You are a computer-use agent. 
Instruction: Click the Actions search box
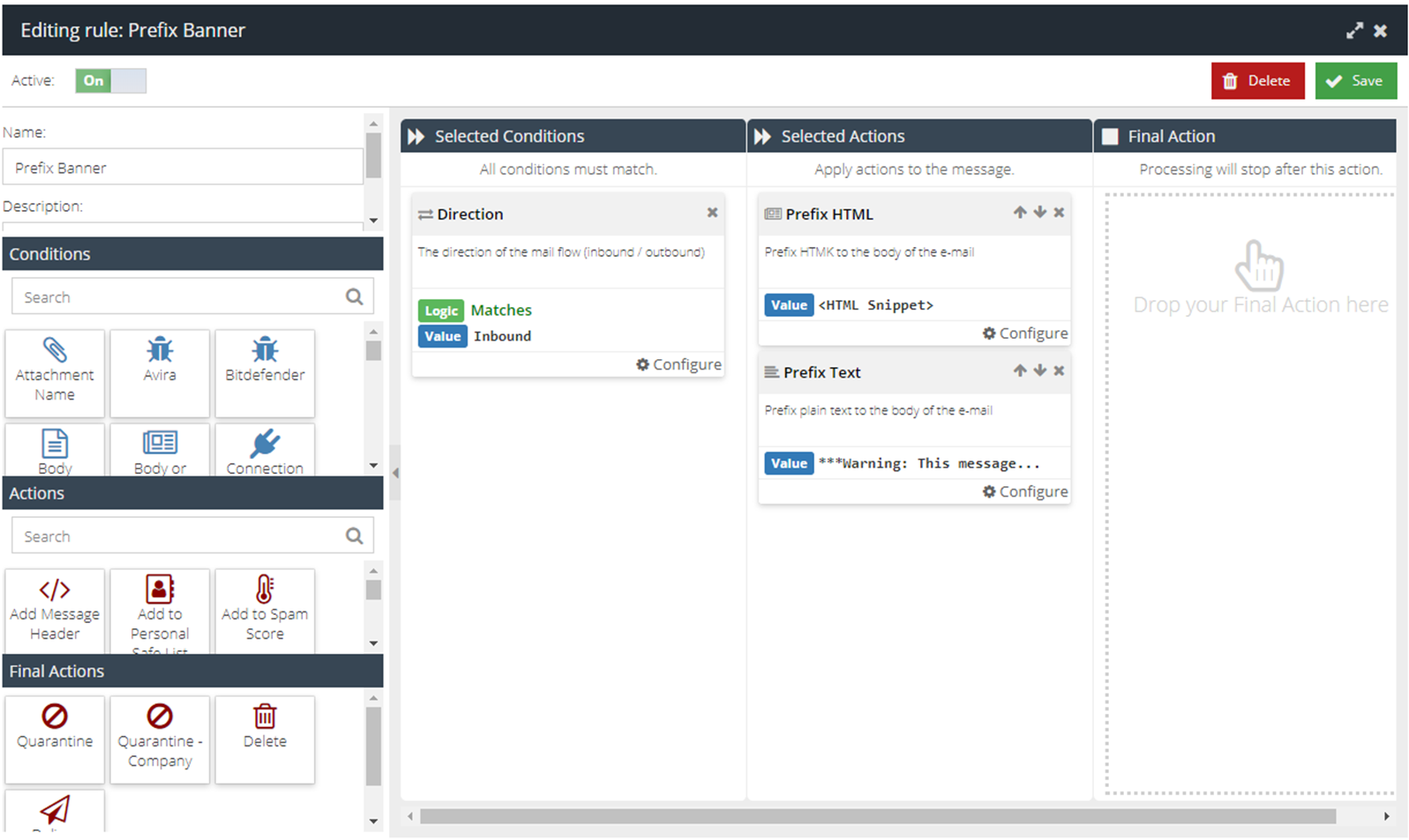[x=192, y=536]
